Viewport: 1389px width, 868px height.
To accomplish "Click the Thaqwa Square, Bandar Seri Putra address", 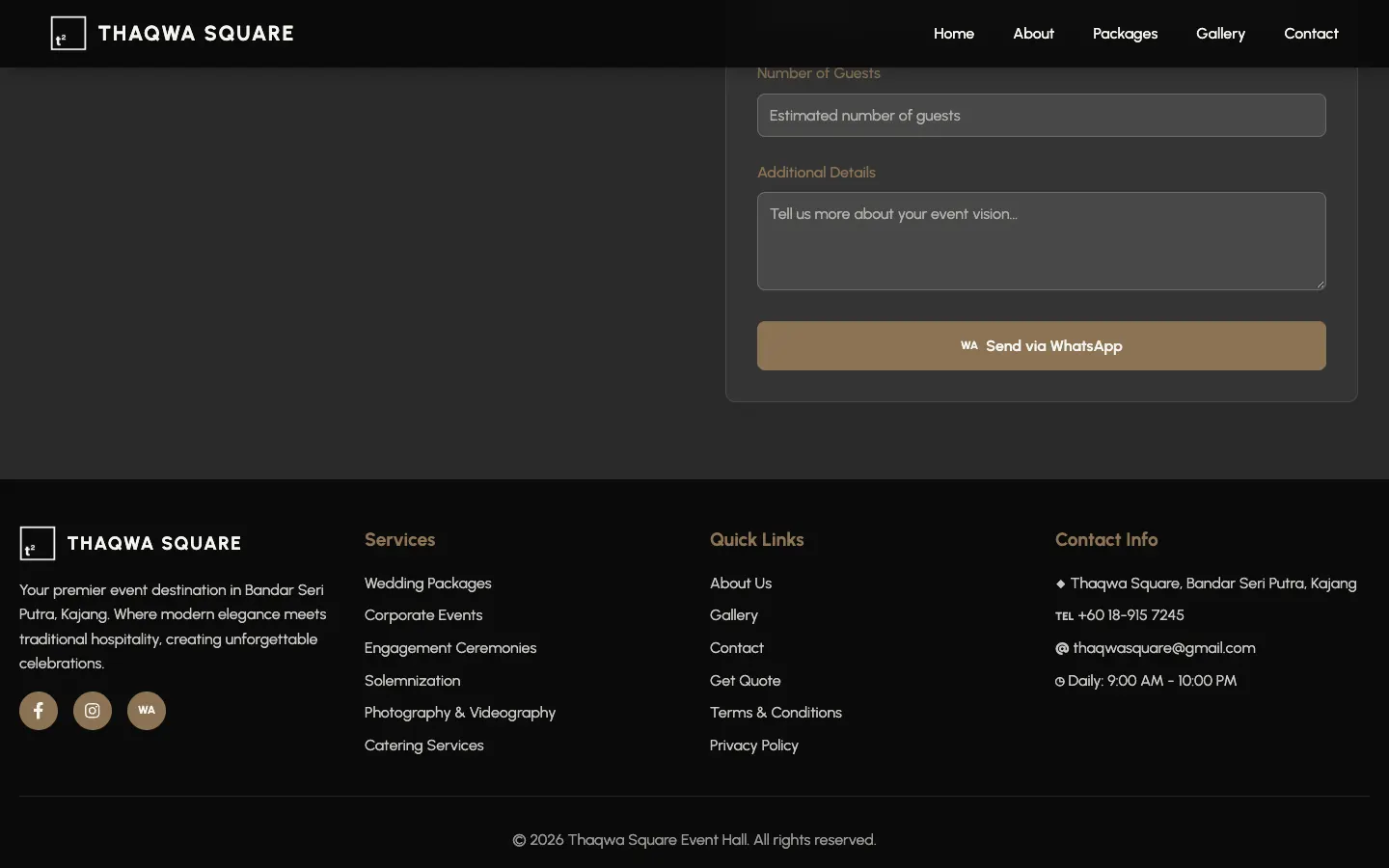I will pyautogui.click(x=1213, y=583).
